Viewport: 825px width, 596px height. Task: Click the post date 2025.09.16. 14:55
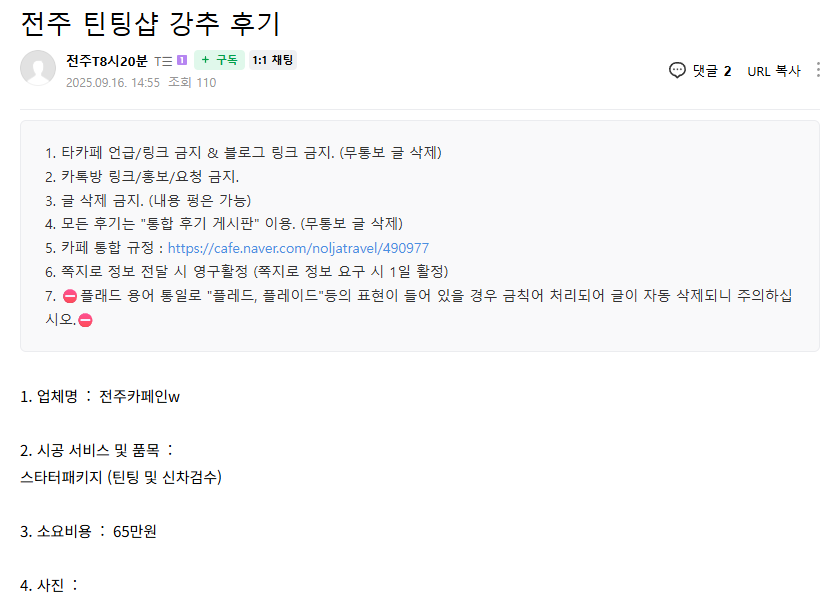pyautogui.click(x=113, y=83)
